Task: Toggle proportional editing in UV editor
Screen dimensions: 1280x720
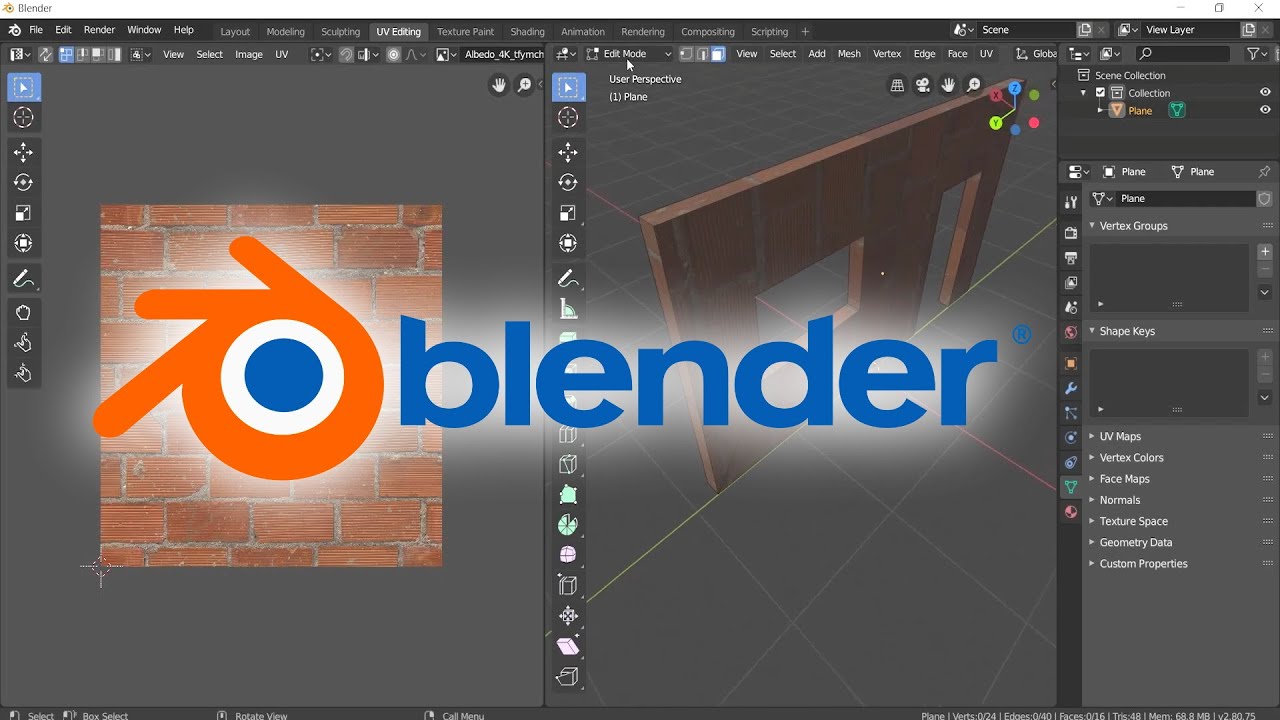Action: [394, 54]
